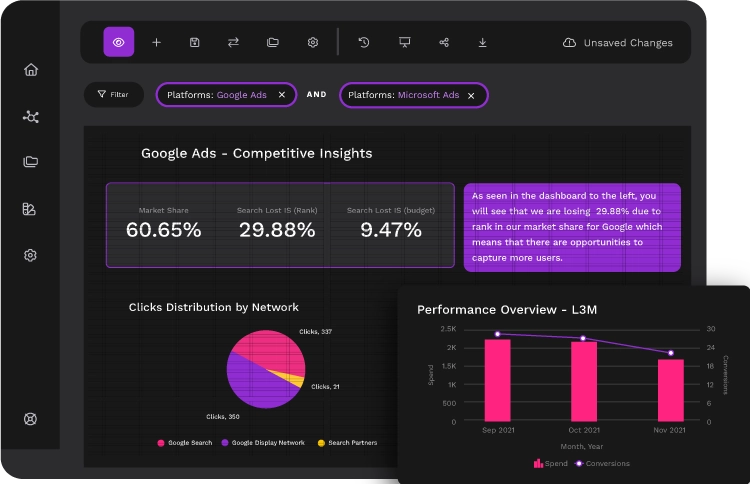
Task: Open the folders icon in left sidebar
Action: [x=31, y=162]
